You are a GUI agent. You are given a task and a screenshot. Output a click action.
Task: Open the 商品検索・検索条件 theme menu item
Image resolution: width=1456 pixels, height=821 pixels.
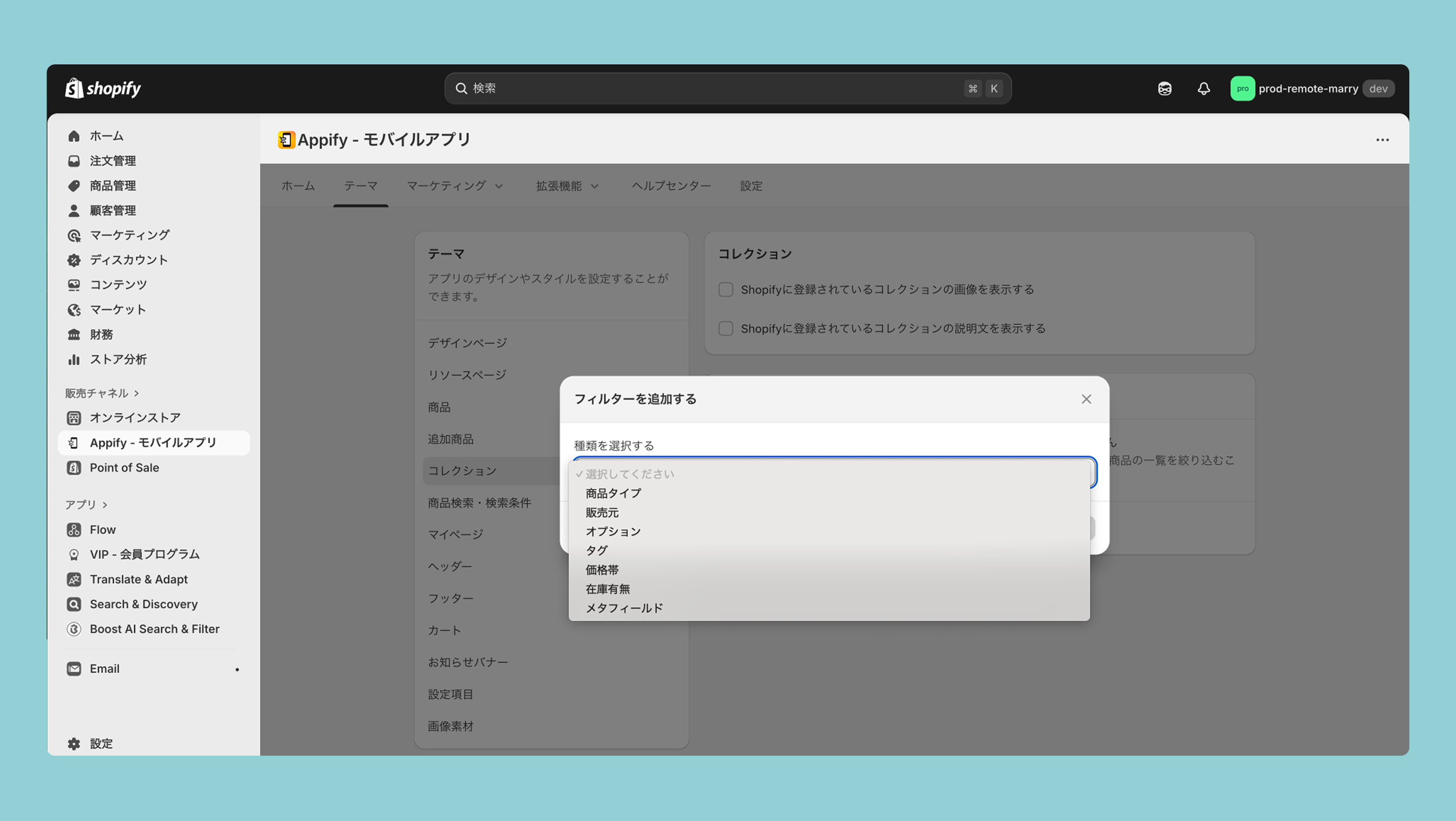[479, 502]
